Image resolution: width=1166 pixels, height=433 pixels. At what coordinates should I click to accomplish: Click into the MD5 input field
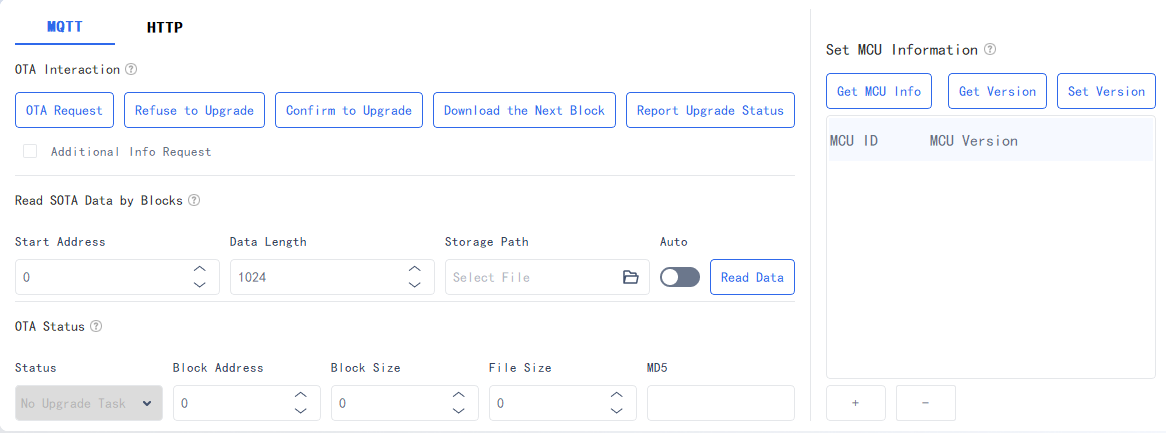coord(721,403)
